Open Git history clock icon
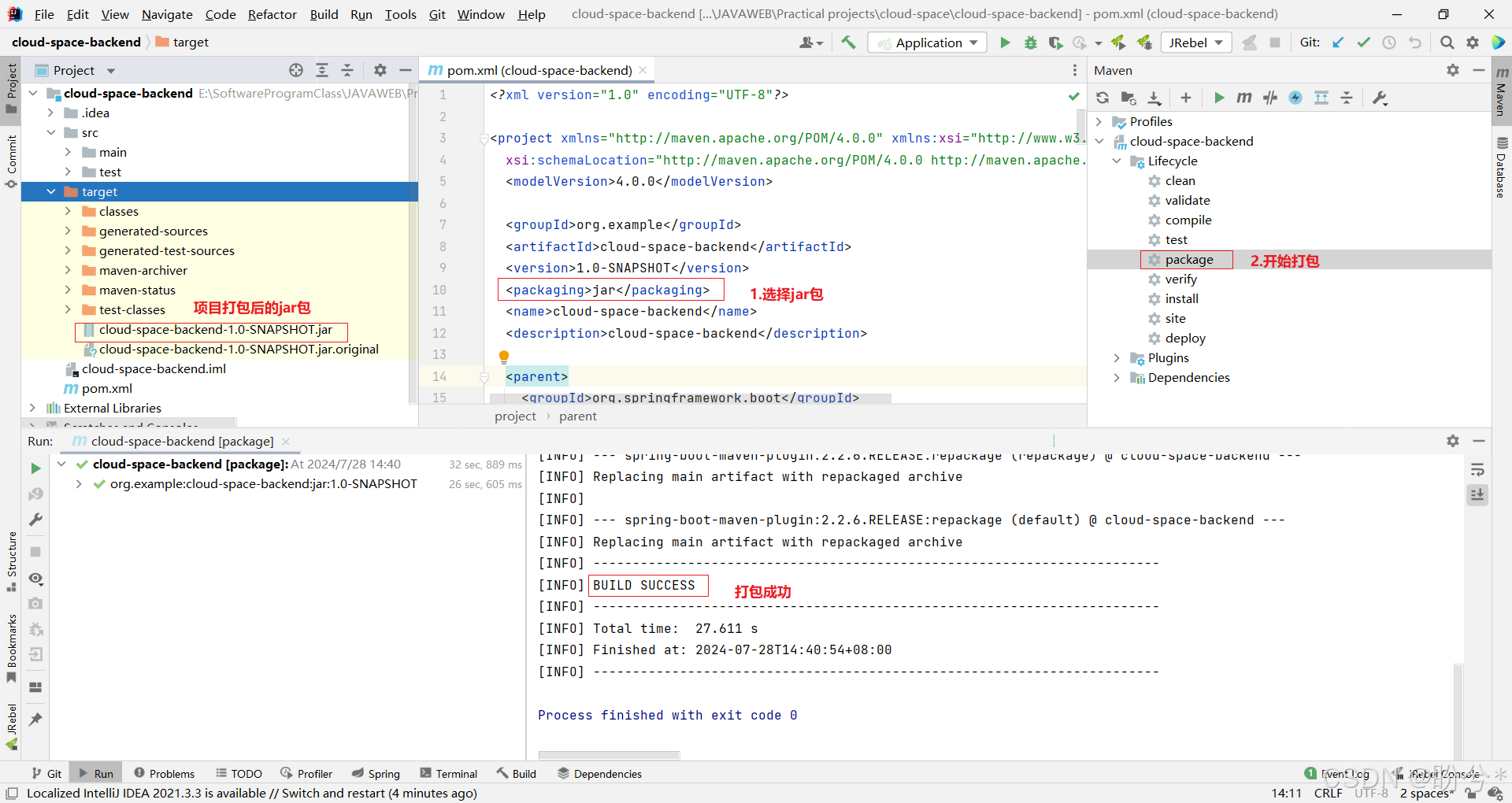The height and width of the screenshot is (803, 1512). tap(1389, 43)
